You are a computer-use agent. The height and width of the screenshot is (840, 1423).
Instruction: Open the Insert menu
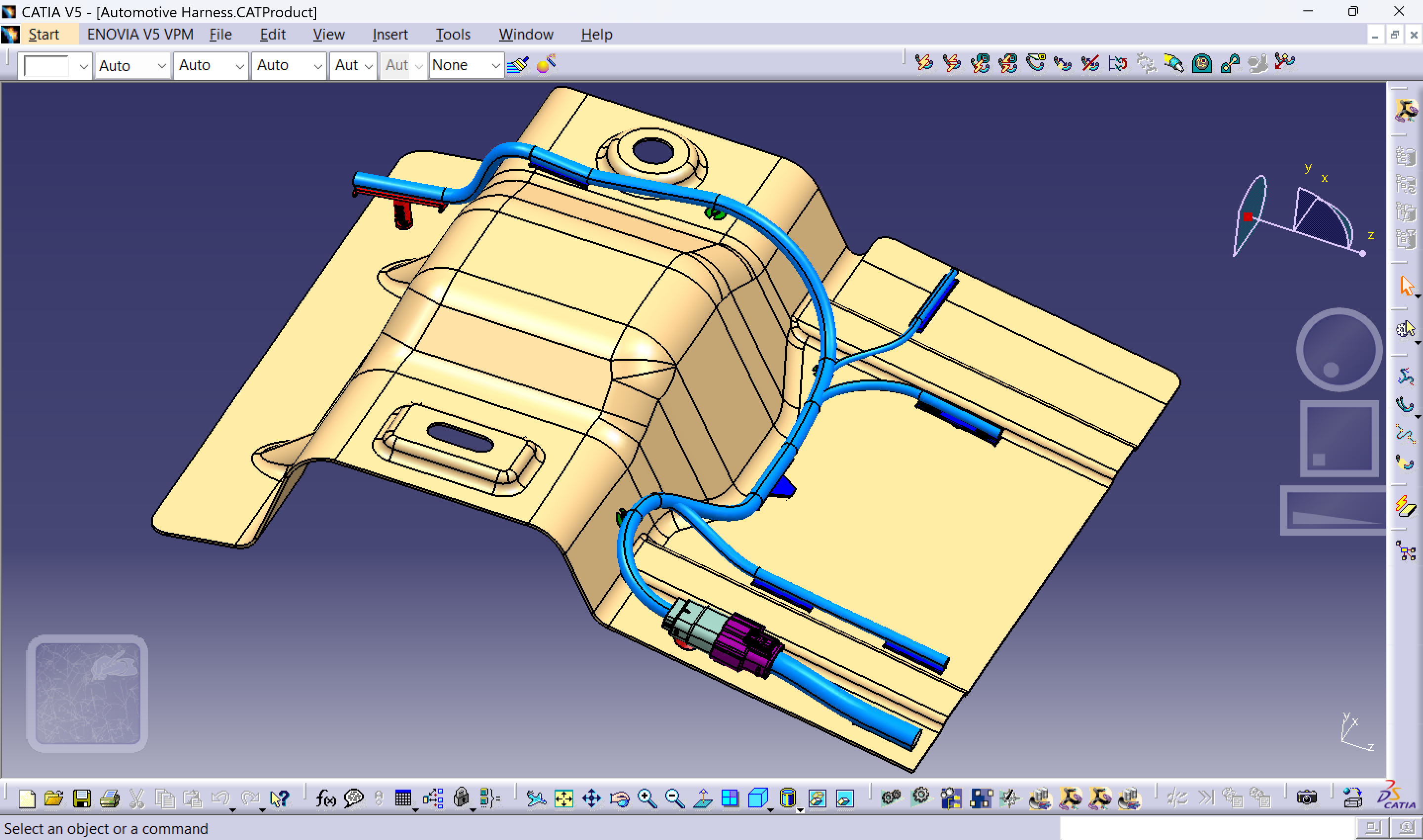[389, 35]
